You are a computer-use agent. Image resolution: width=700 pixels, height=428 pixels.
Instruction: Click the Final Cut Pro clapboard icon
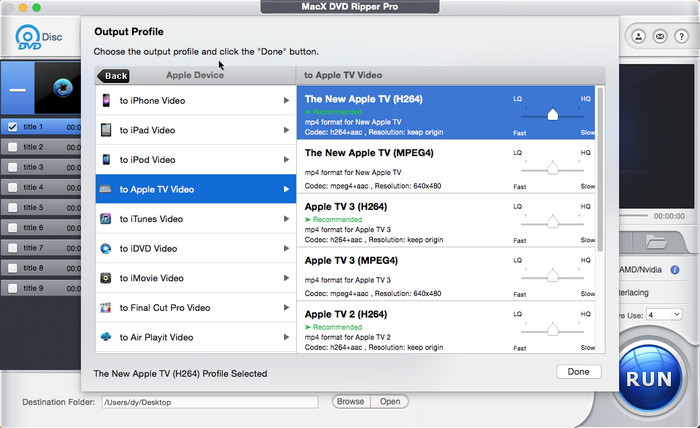[105, 307]
